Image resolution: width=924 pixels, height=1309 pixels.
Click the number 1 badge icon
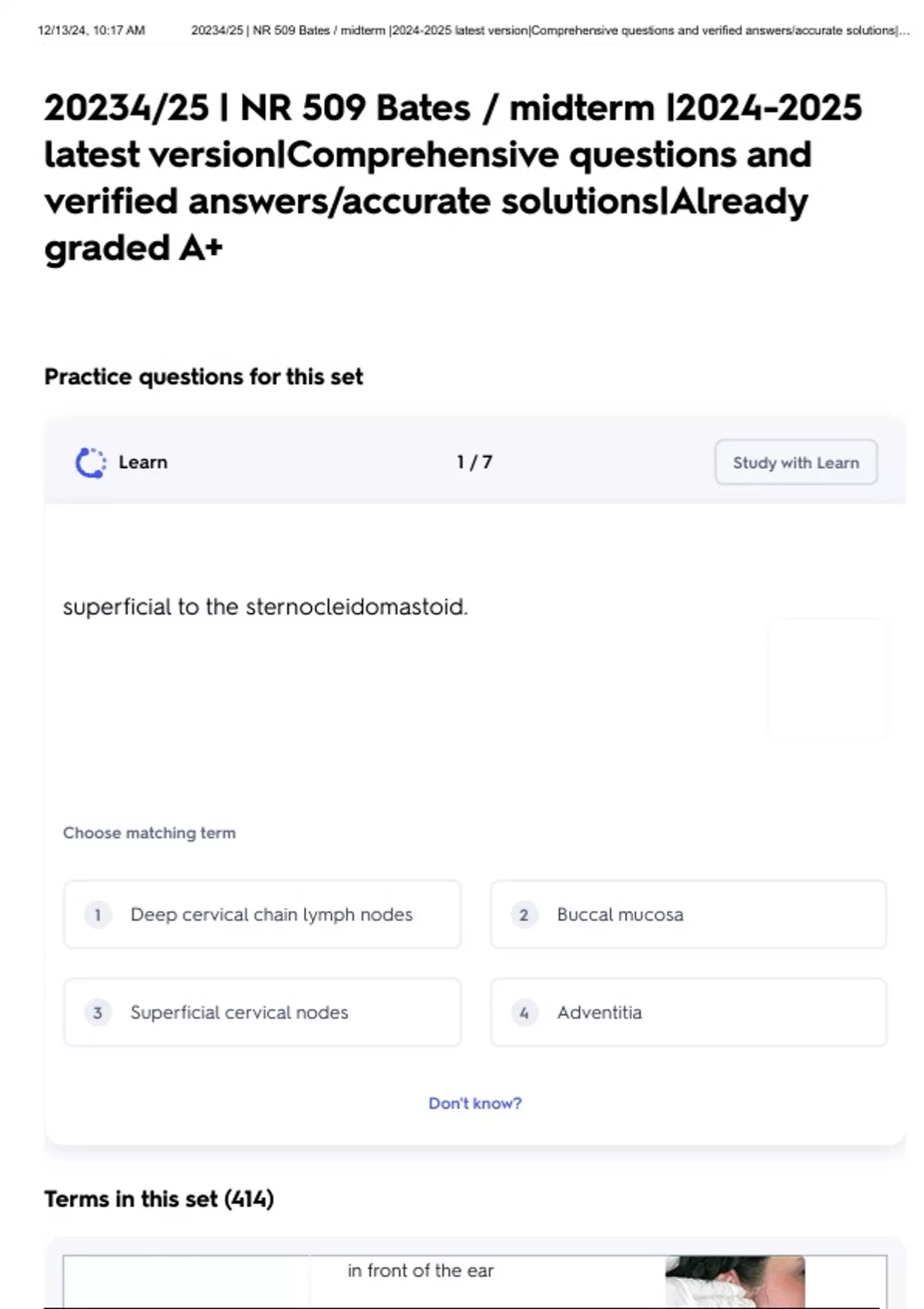[x=98, y=915]
